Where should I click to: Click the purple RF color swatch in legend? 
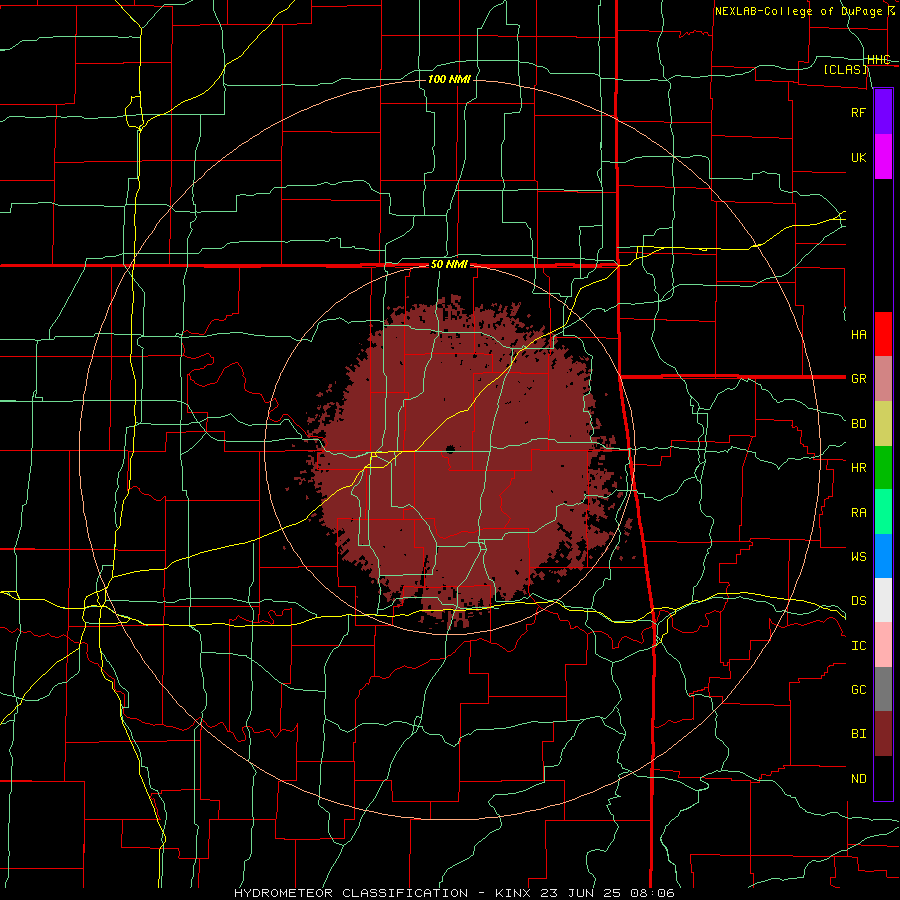[x=883, y=112]
